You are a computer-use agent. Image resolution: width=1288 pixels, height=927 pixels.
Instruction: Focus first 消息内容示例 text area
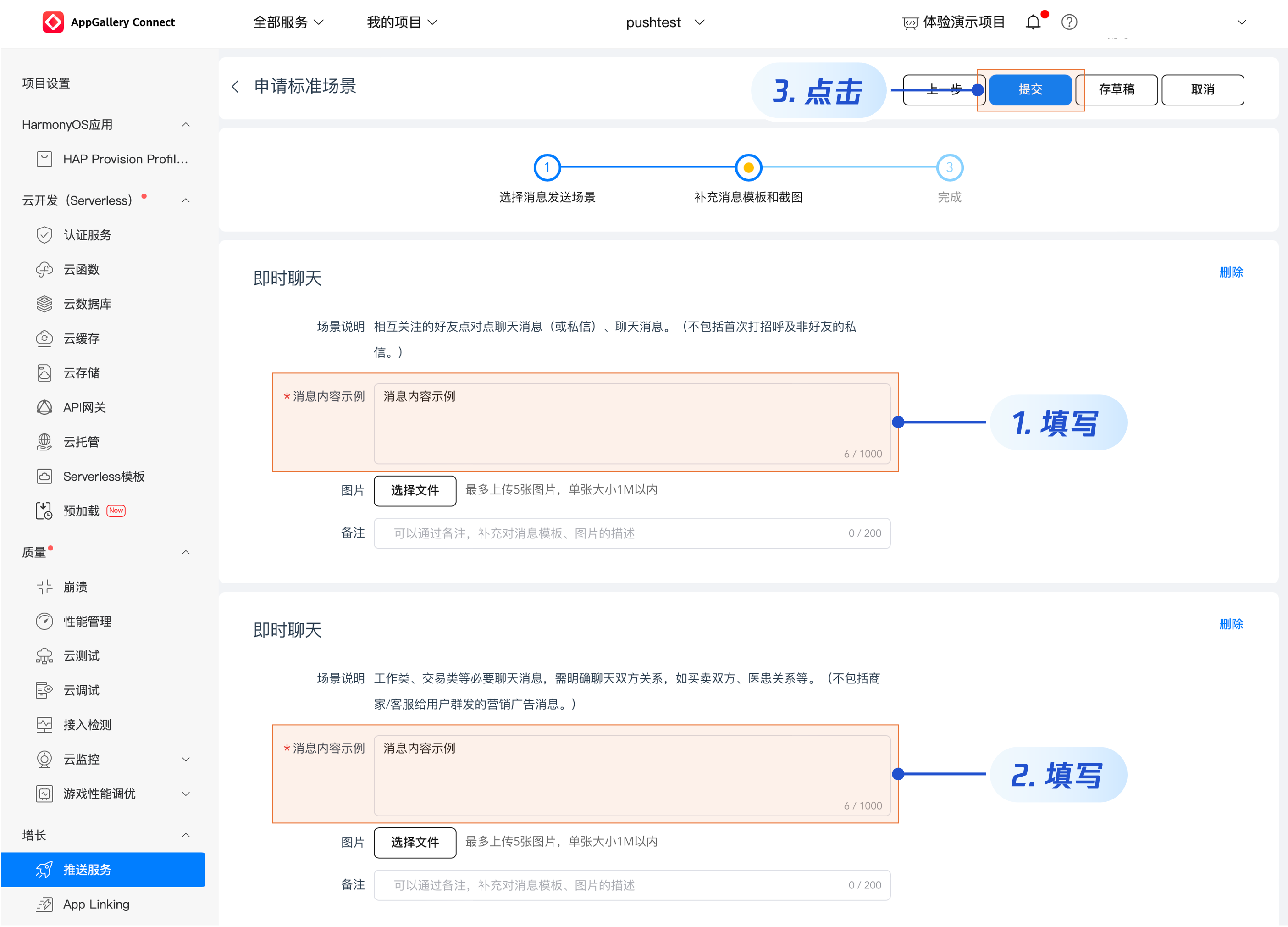(x=631, y=423)
